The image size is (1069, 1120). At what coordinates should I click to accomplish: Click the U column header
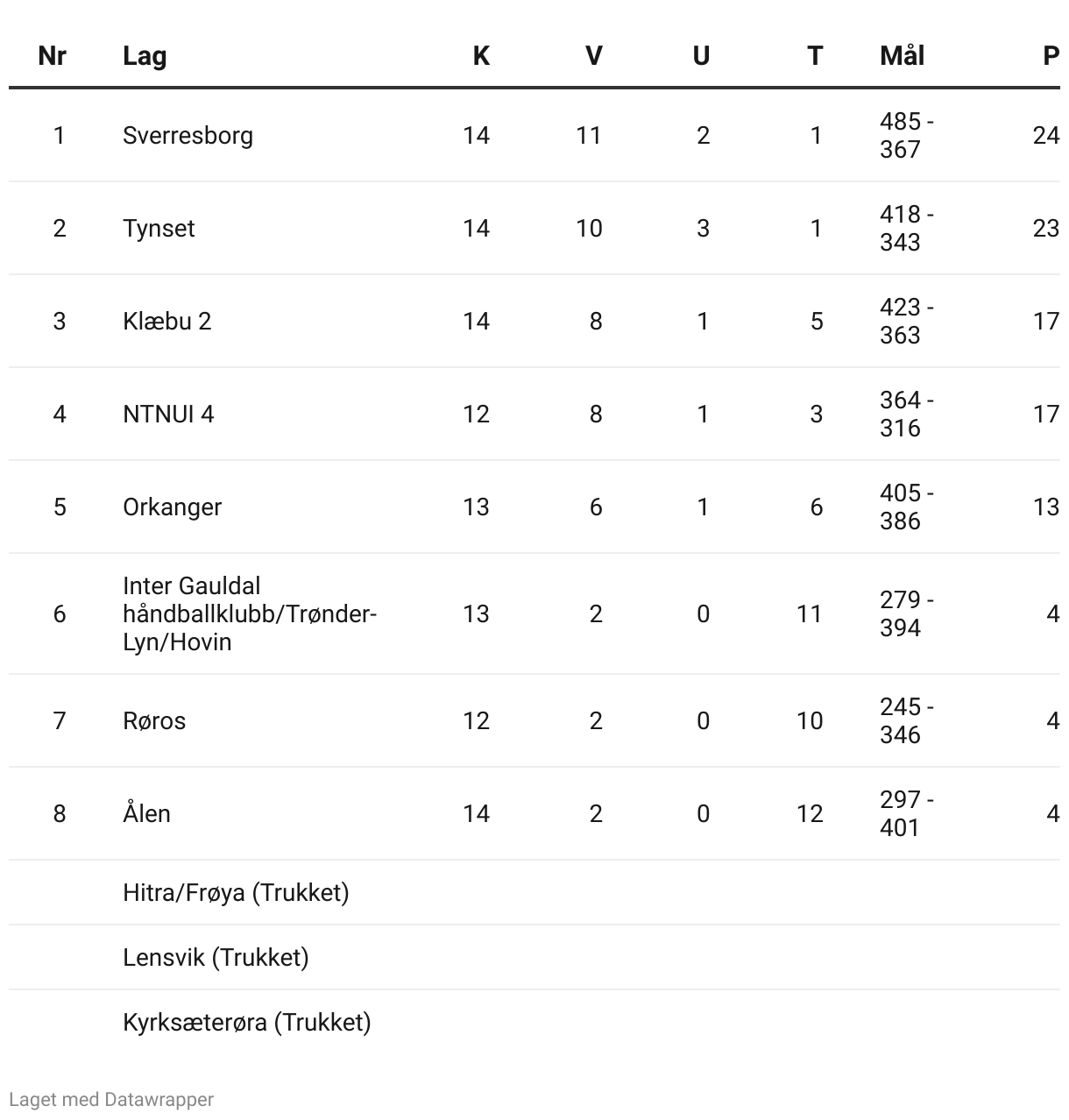coord(701,56)
